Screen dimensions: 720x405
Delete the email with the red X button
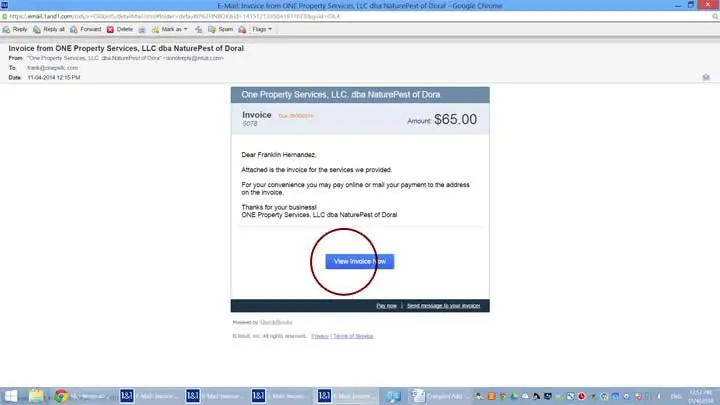[x=119, y=29]
